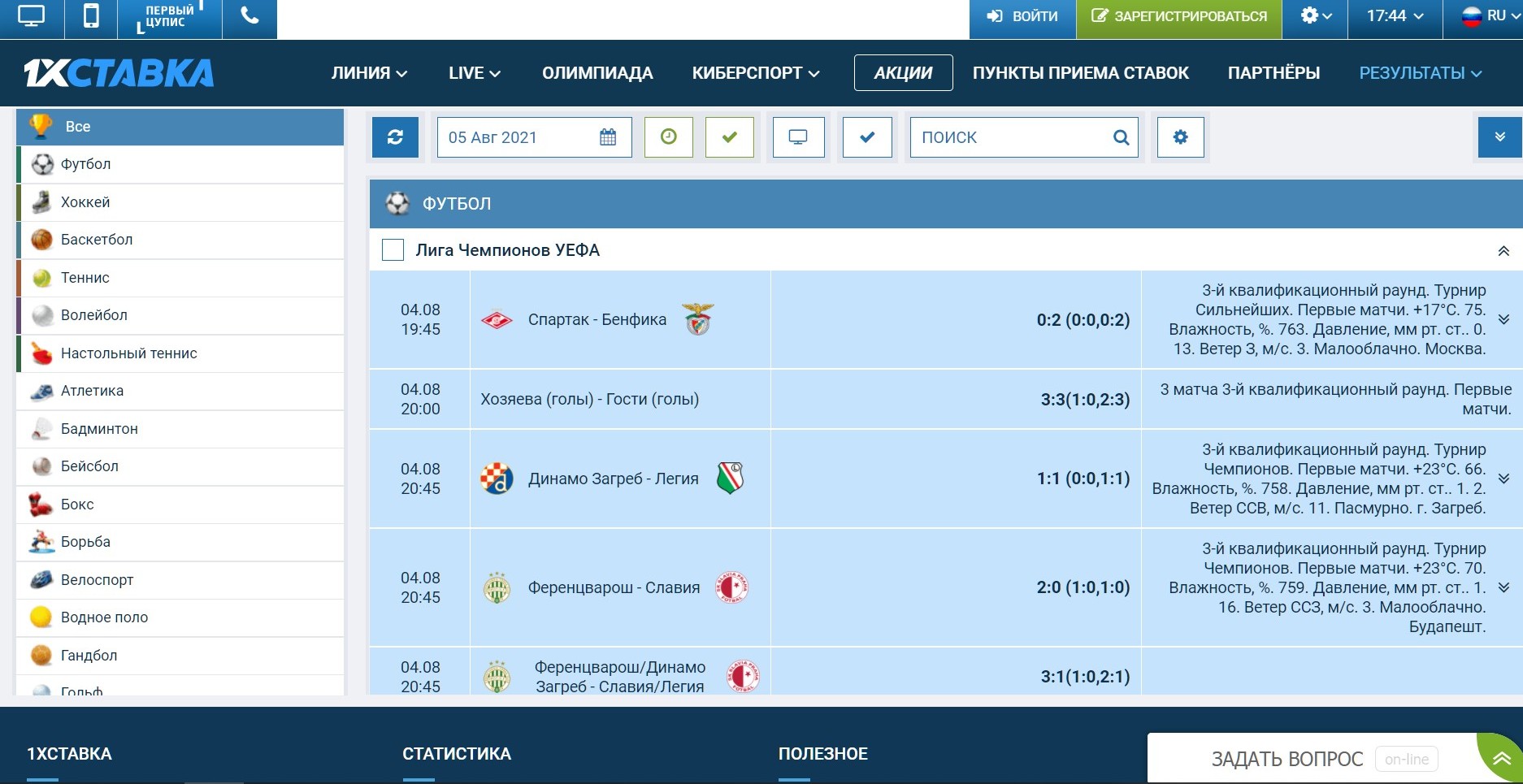Select Водное поло in the sports sidebar
This screenshot has width=1523, height=784.
180,617
